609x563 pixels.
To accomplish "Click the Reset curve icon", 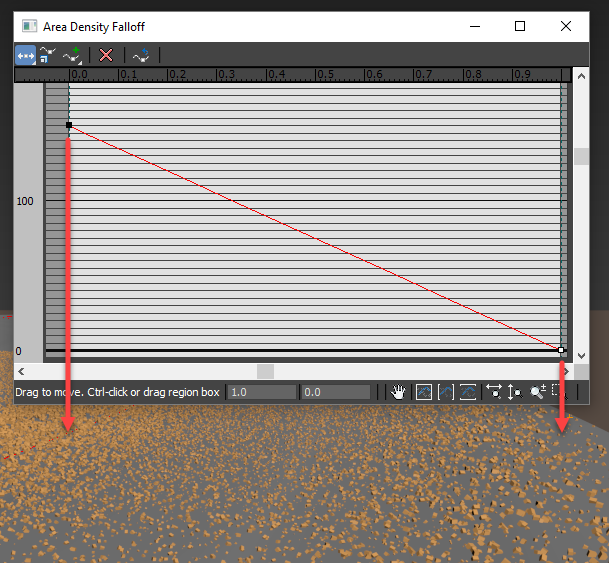I will click(141, 55).
